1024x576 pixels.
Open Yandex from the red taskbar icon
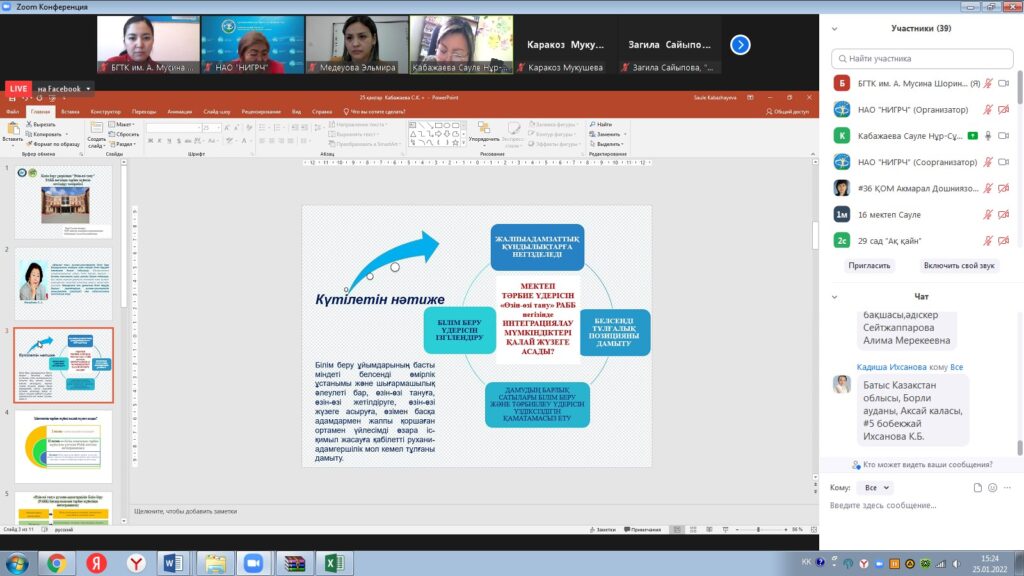click(97, 563)
